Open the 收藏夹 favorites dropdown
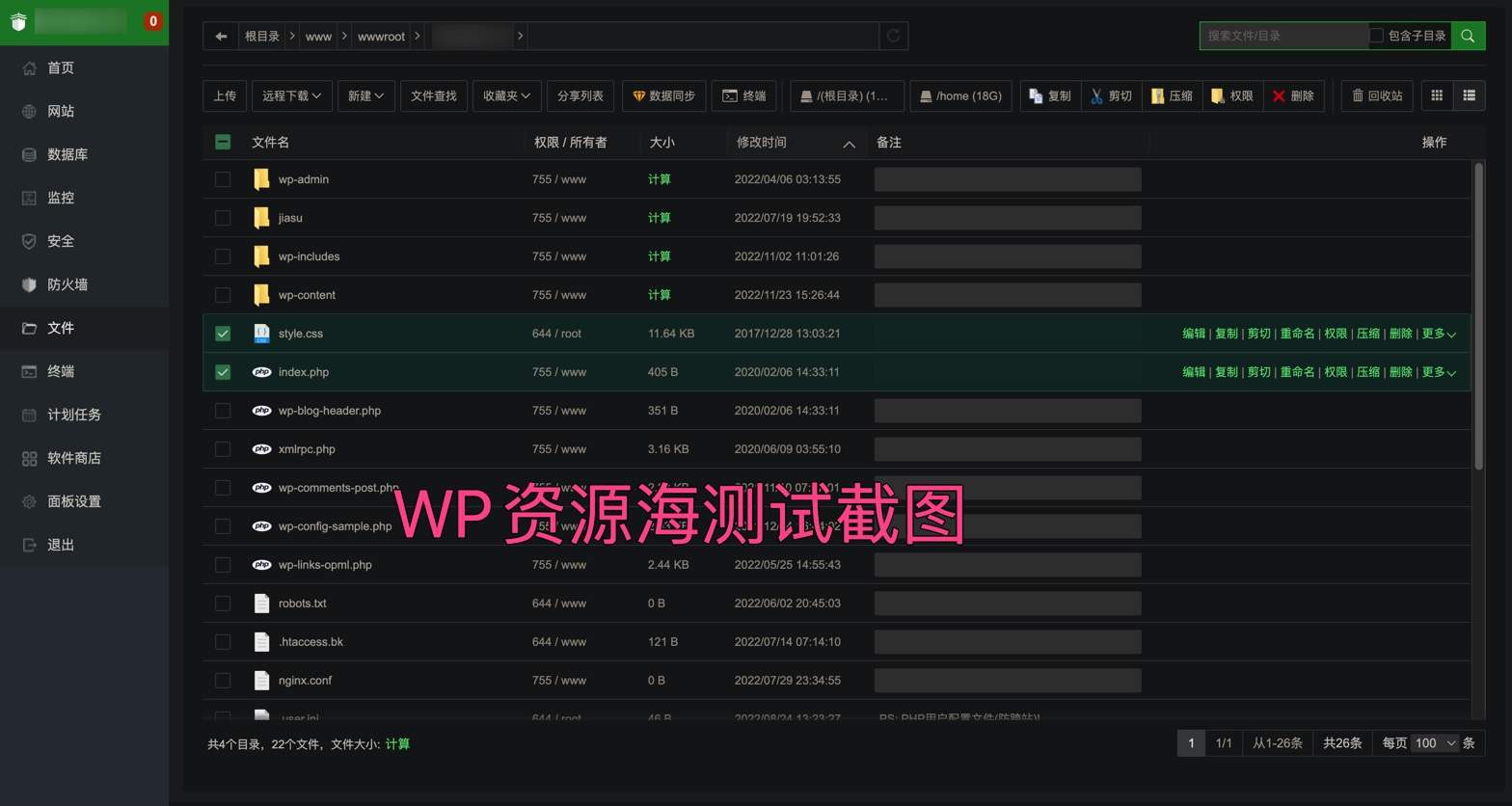This screenshot has width=1512, height=806. (506, 95)
